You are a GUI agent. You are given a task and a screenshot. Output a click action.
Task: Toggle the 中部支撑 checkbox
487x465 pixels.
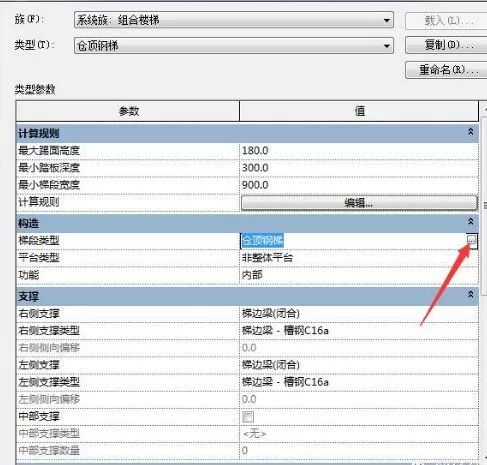(x=248, y=417)
